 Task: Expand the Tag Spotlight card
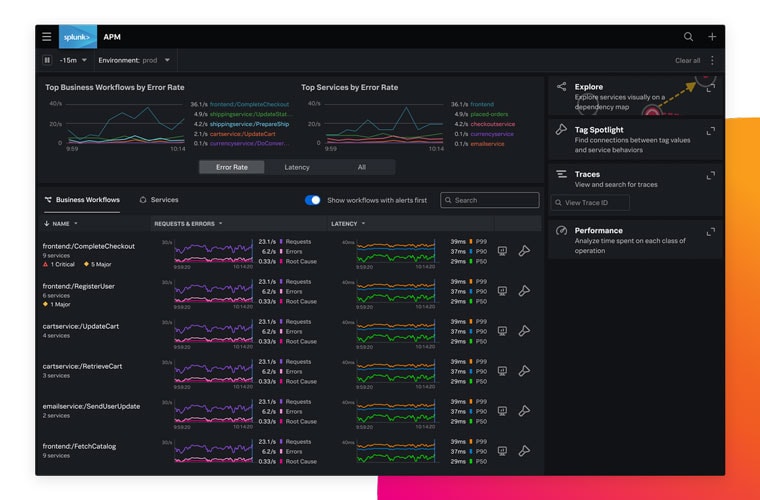pos(710,131)
